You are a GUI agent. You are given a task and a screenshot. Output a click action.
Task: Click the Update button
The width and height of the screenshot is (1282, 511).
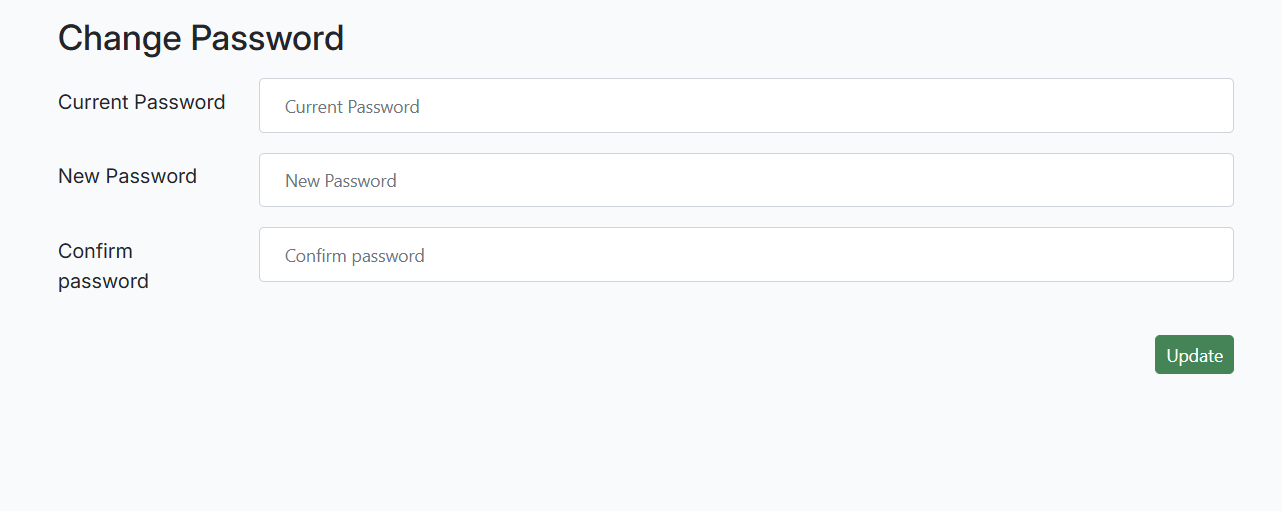click(1194, 355)
